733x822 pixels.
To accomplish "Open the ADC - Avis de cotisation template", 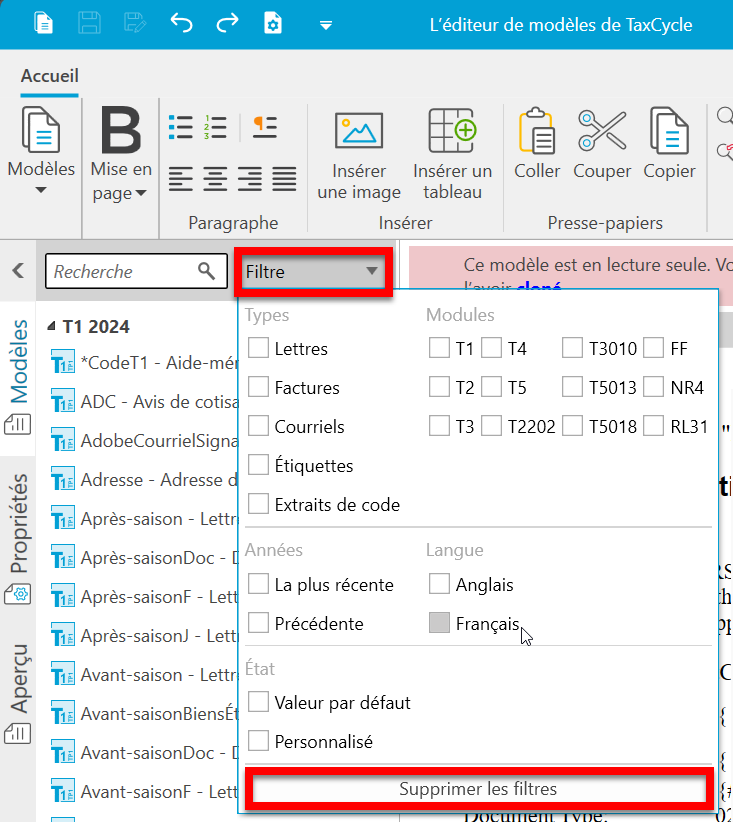I will 145,402.
